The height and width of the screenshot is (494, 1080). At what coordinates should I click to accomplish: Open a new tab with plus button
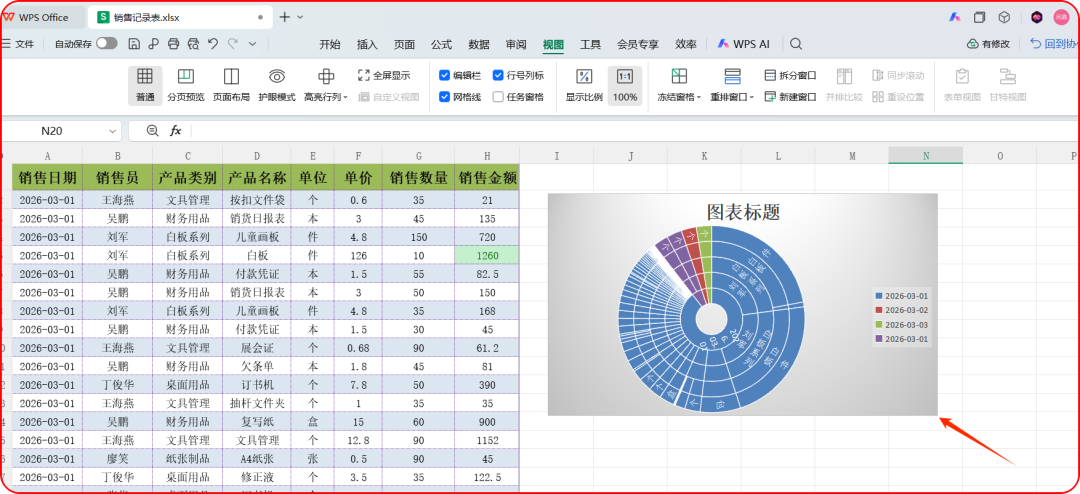285,17
